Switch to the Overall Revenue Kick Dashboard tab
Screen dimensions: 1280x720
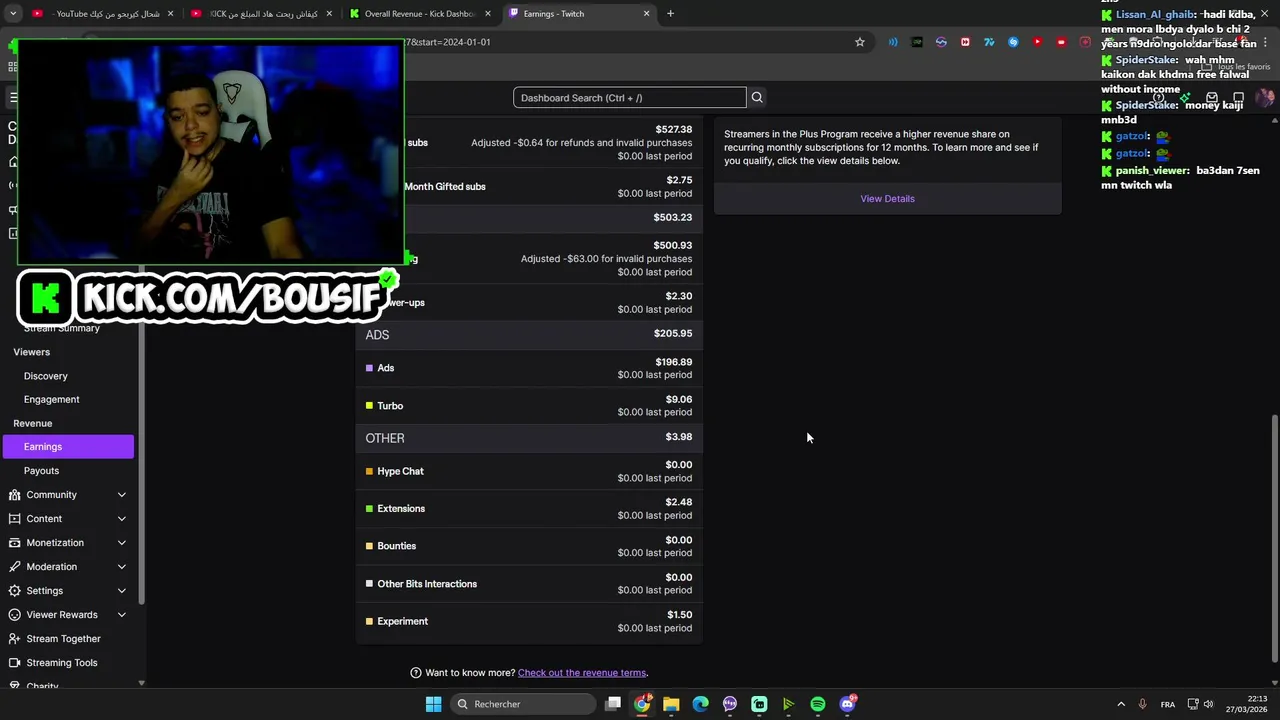[420, 14]
